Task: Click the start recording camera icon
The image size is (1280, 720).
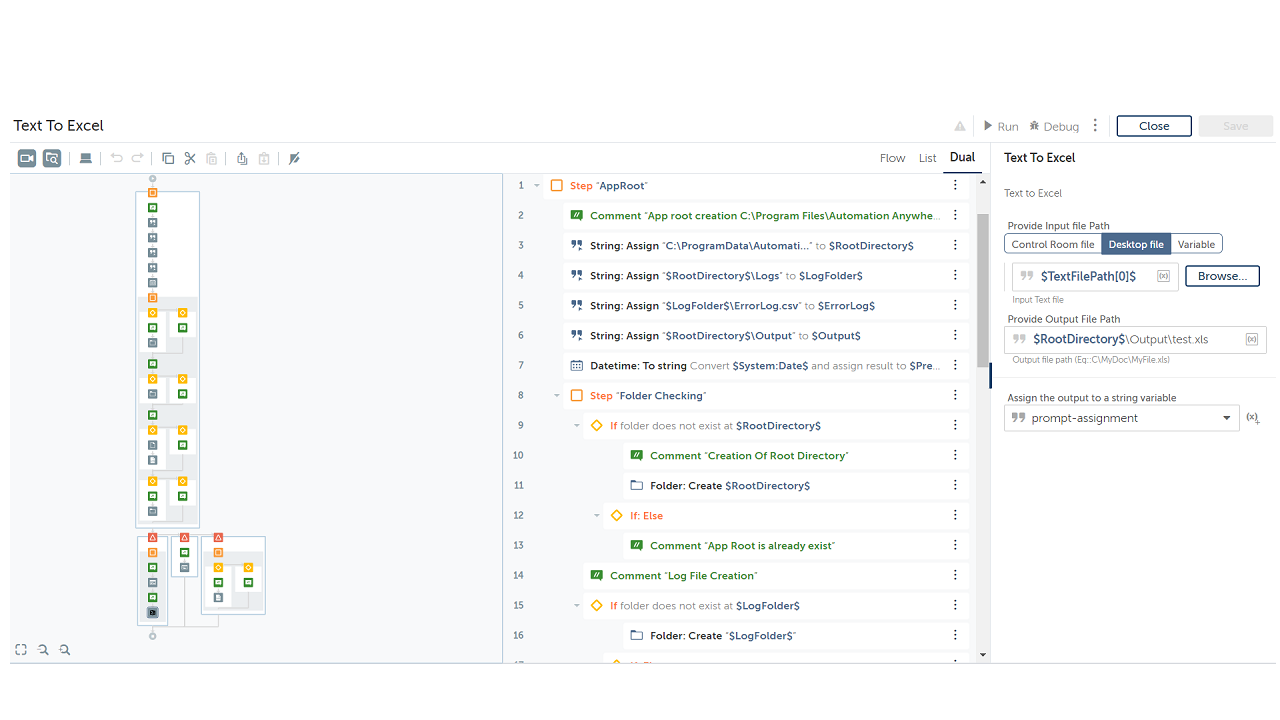Action: tap(27, 158)
